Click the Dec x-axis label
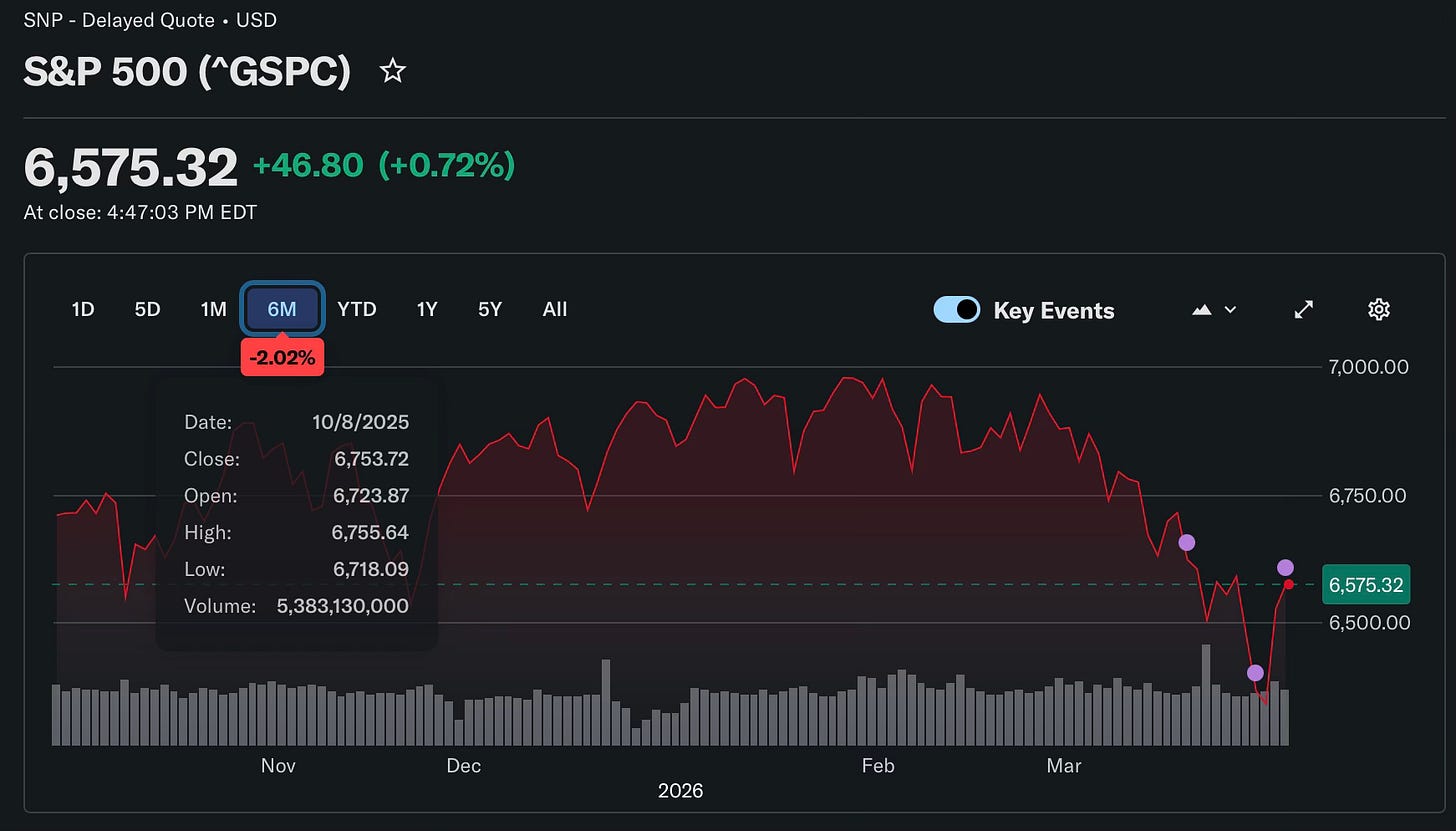 (464, 766)
